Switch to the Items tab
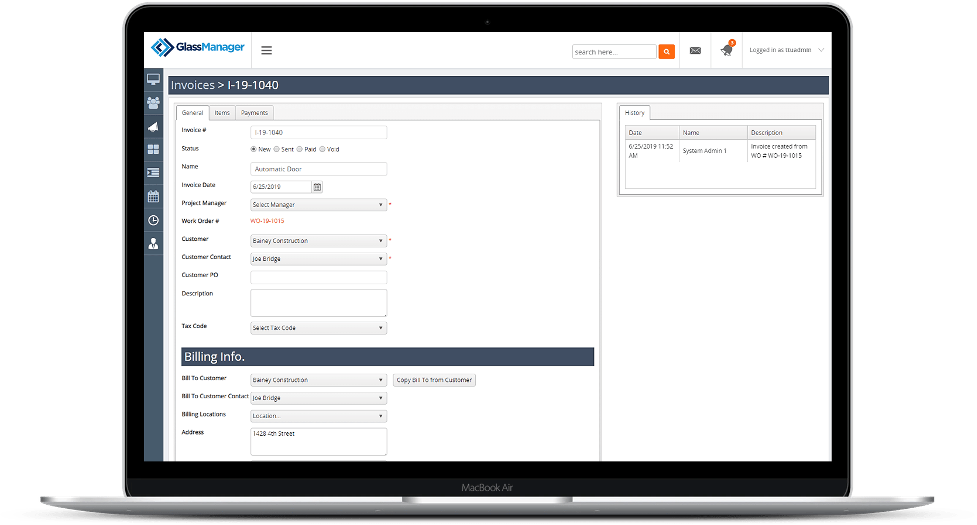Screen dimensions: 977x525 click(x=222, y=113)
